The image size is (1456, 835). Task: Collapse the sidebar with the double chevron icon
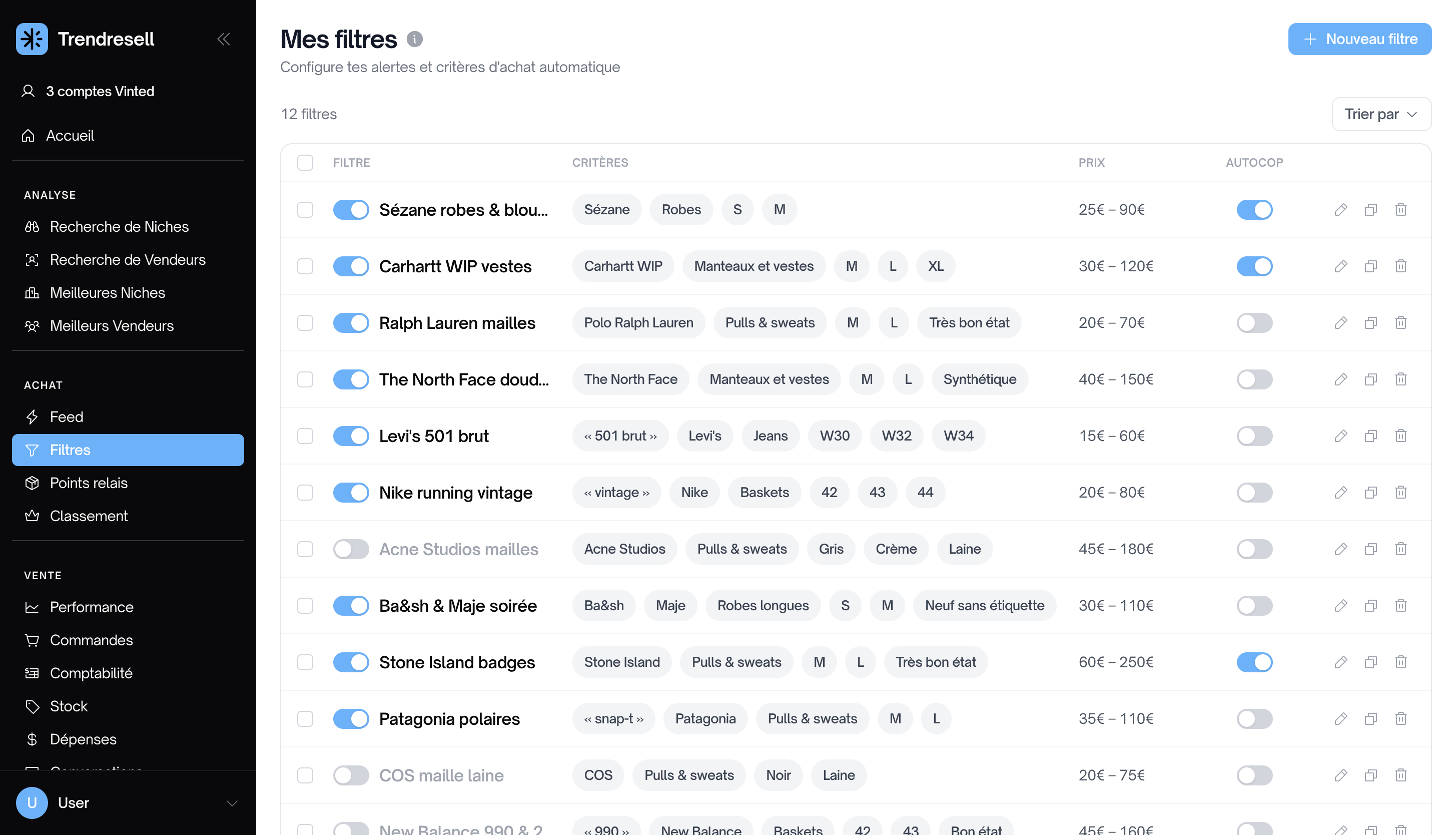224,39
